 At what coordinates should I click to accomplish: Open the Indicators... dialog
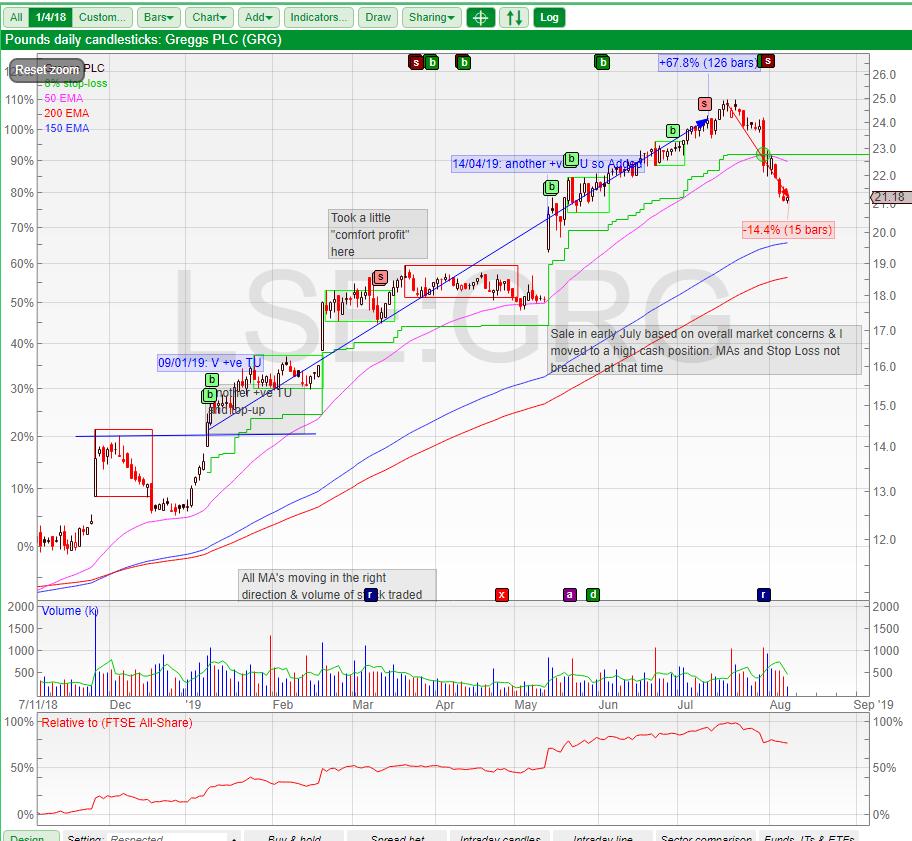(x=318, y=17)
